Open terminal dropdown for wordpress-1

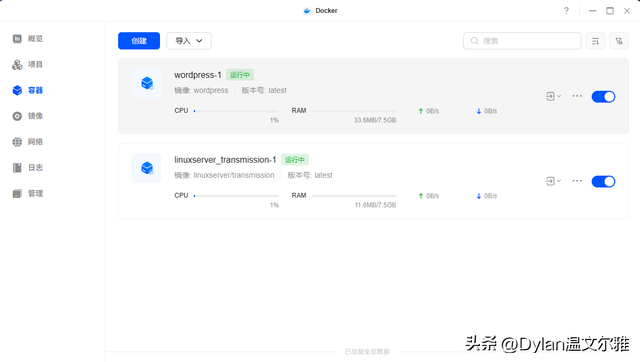point(553,96)
